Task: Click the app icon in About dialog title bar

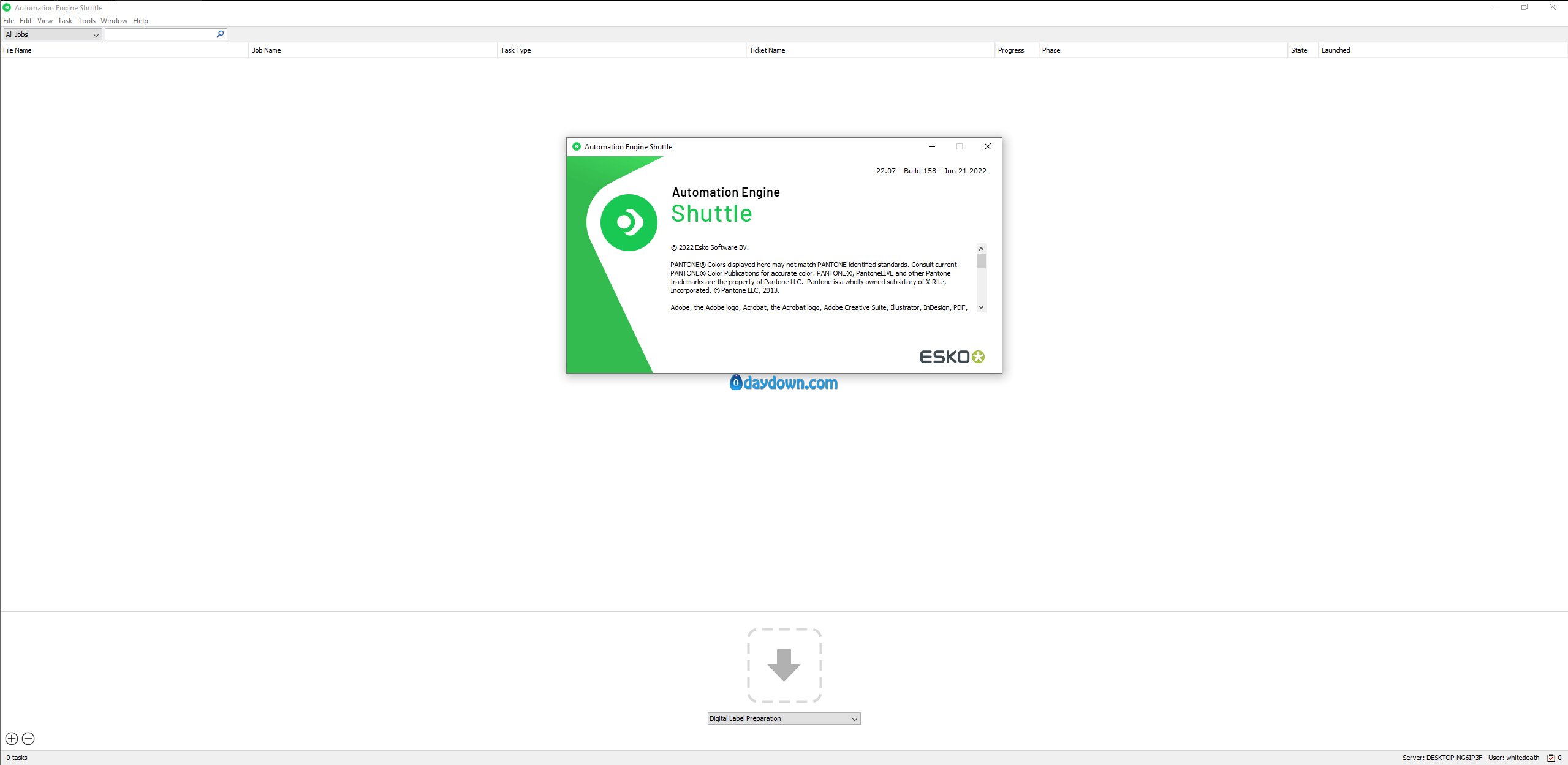Action: point(576,147)
